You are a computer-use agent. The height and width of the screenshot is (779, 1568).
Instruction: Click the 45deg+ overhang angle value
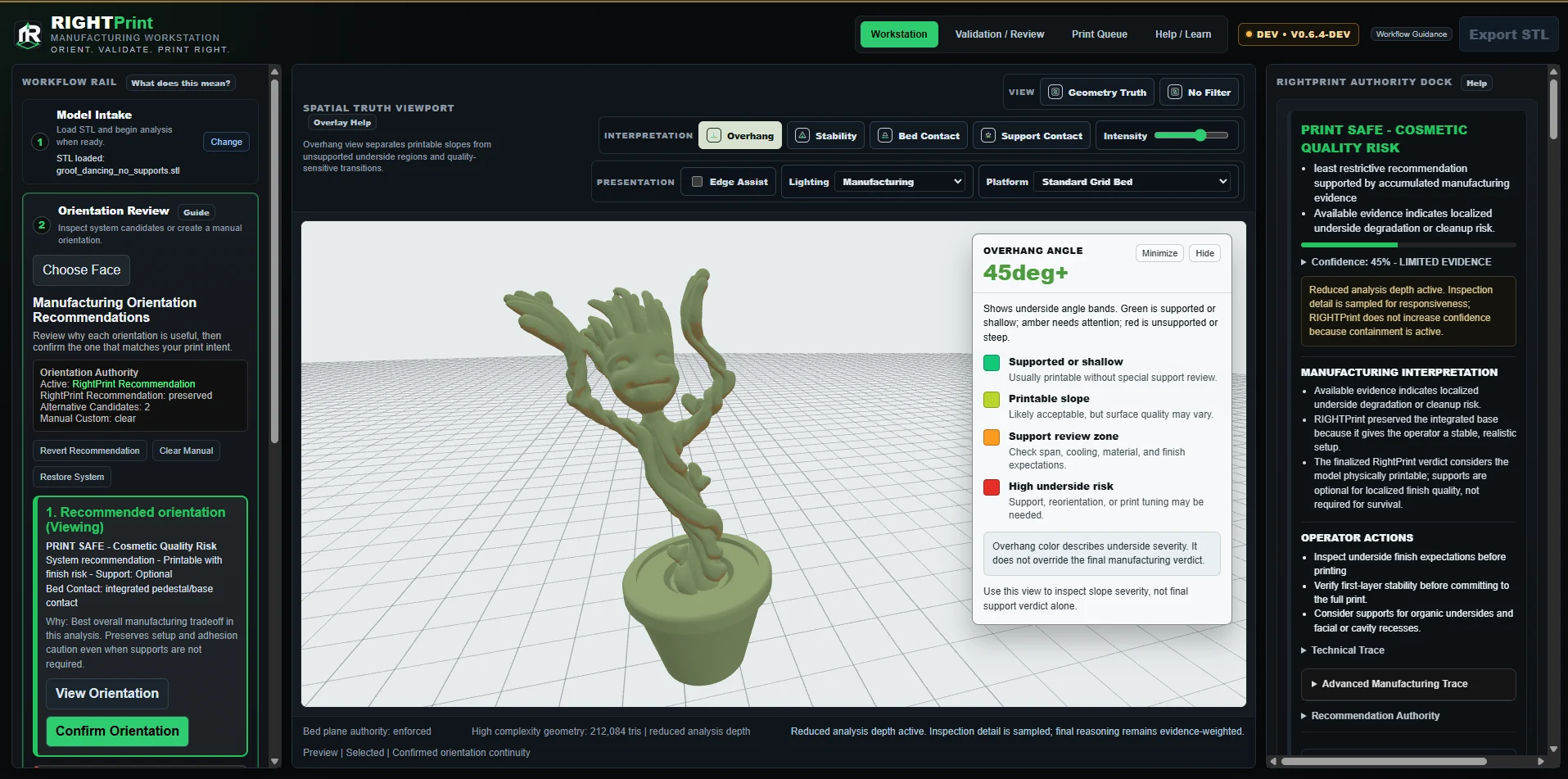(x=1025, y=273)
